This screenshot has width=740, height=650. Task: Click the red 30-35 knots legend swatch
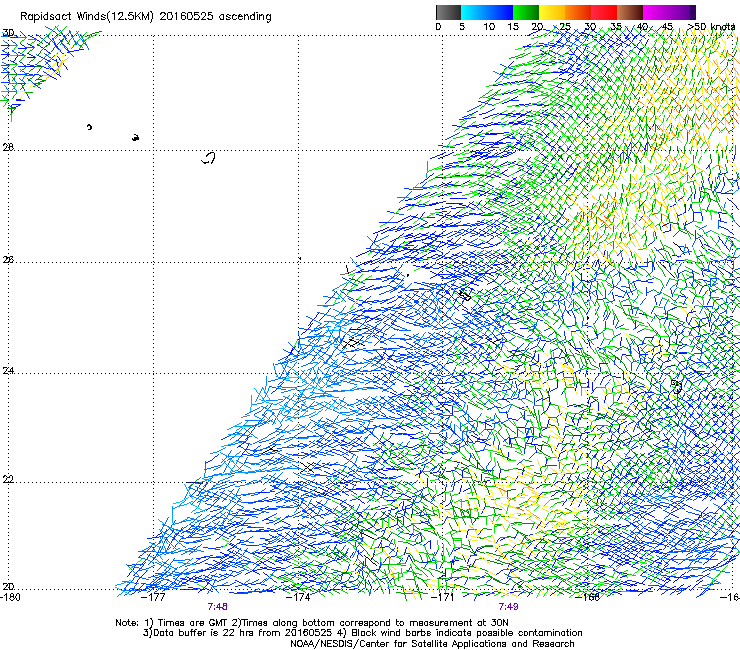pyautogui.click(x=604, y=12)
